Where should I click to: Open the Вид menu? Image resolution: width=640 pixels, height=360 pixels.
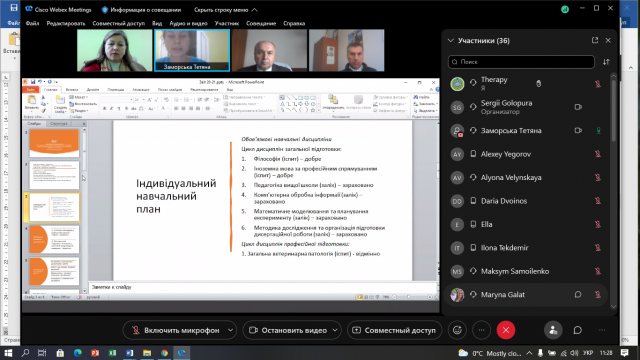click(157, 23)
